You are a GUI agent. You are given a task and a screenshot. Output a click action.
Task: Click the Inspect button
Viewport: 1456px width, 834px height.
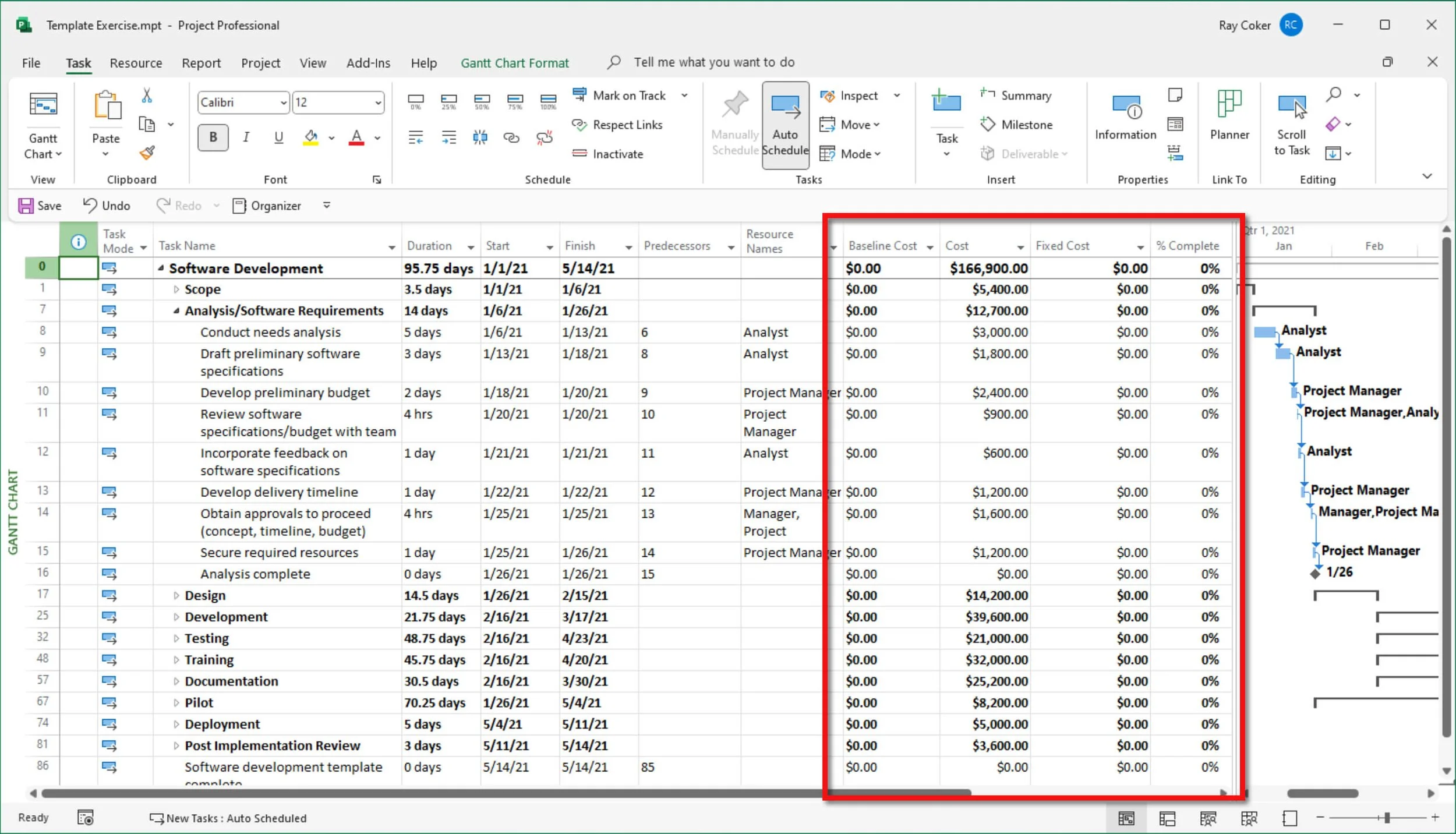[x=849, y=96]
